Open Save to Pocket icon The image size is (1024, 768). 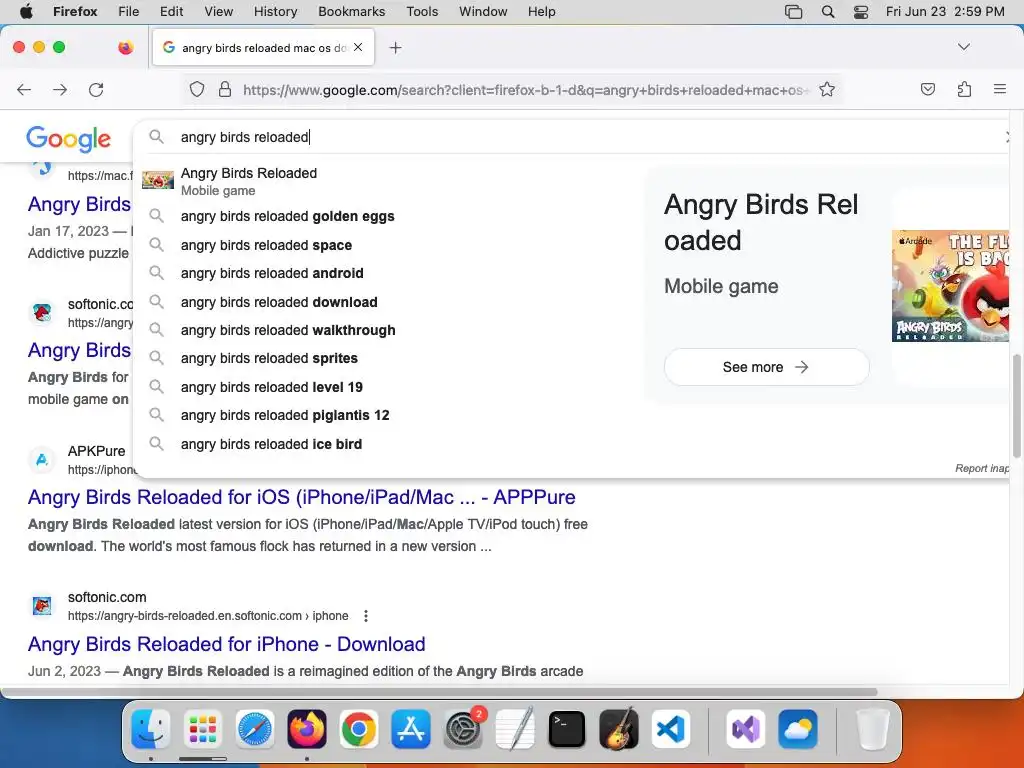tap(927, 89)
